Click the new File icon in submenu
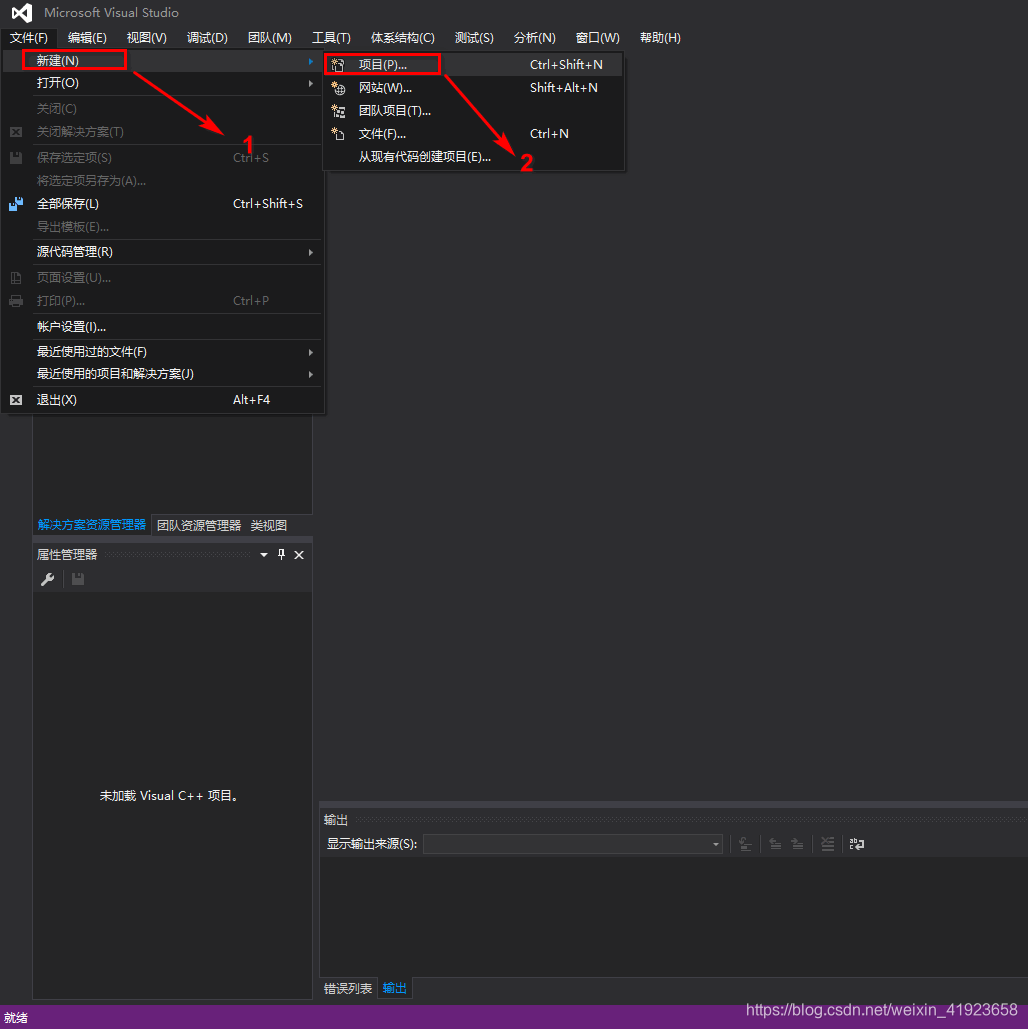The height and width of the screenshot is (1029, 1028). (338, 133)
